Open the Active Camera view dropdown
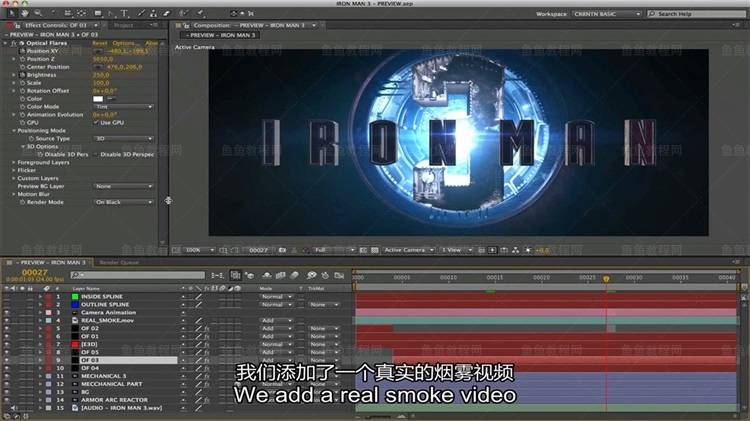750x421 pixels. click(408, 250)
